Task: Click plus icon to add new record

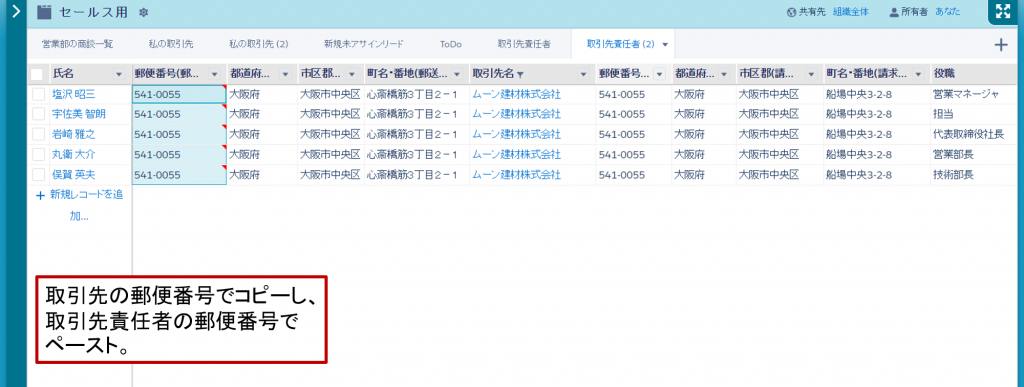Action: (x=40, y=195)
